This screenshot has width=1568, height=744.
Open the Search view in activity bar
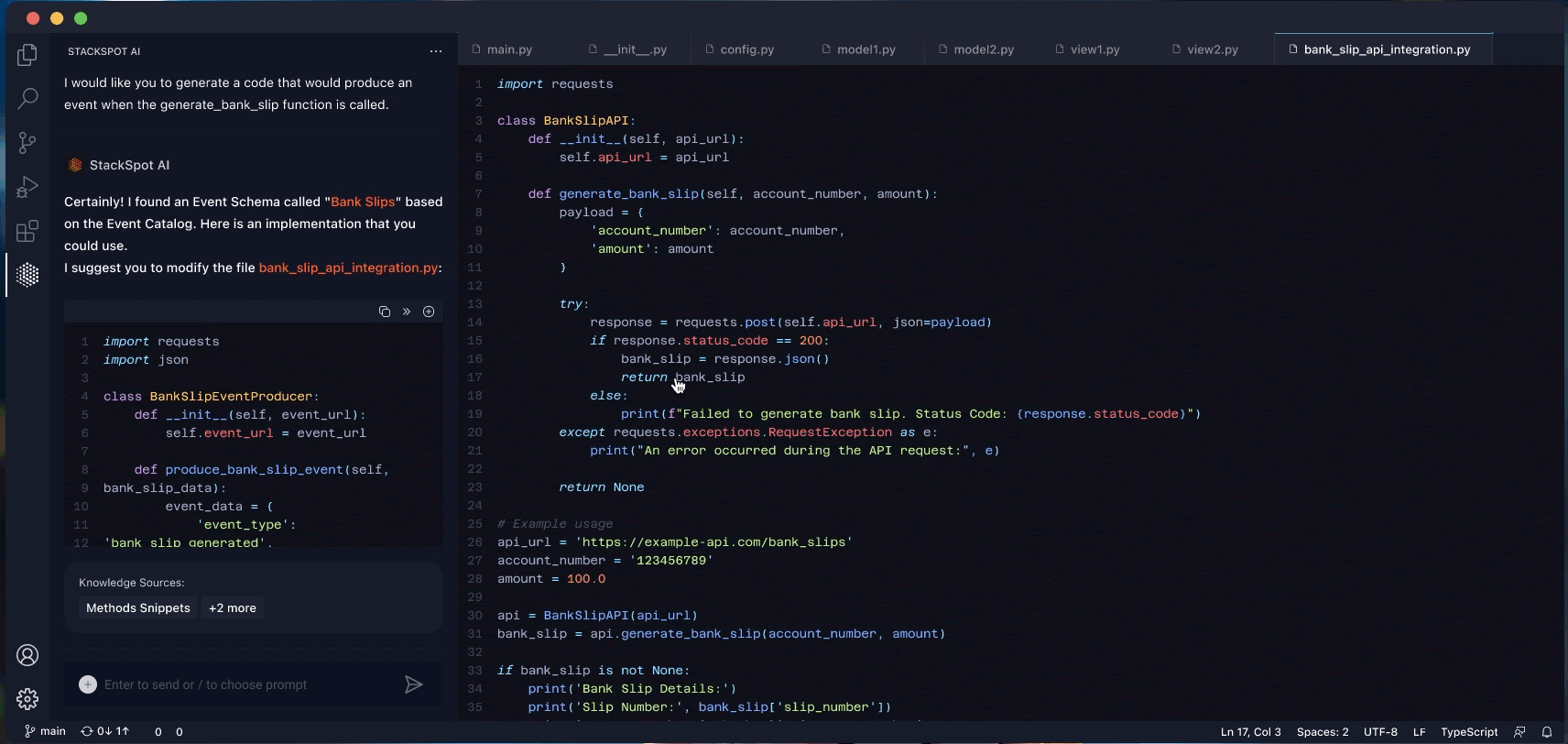click(x=27, y=98)
